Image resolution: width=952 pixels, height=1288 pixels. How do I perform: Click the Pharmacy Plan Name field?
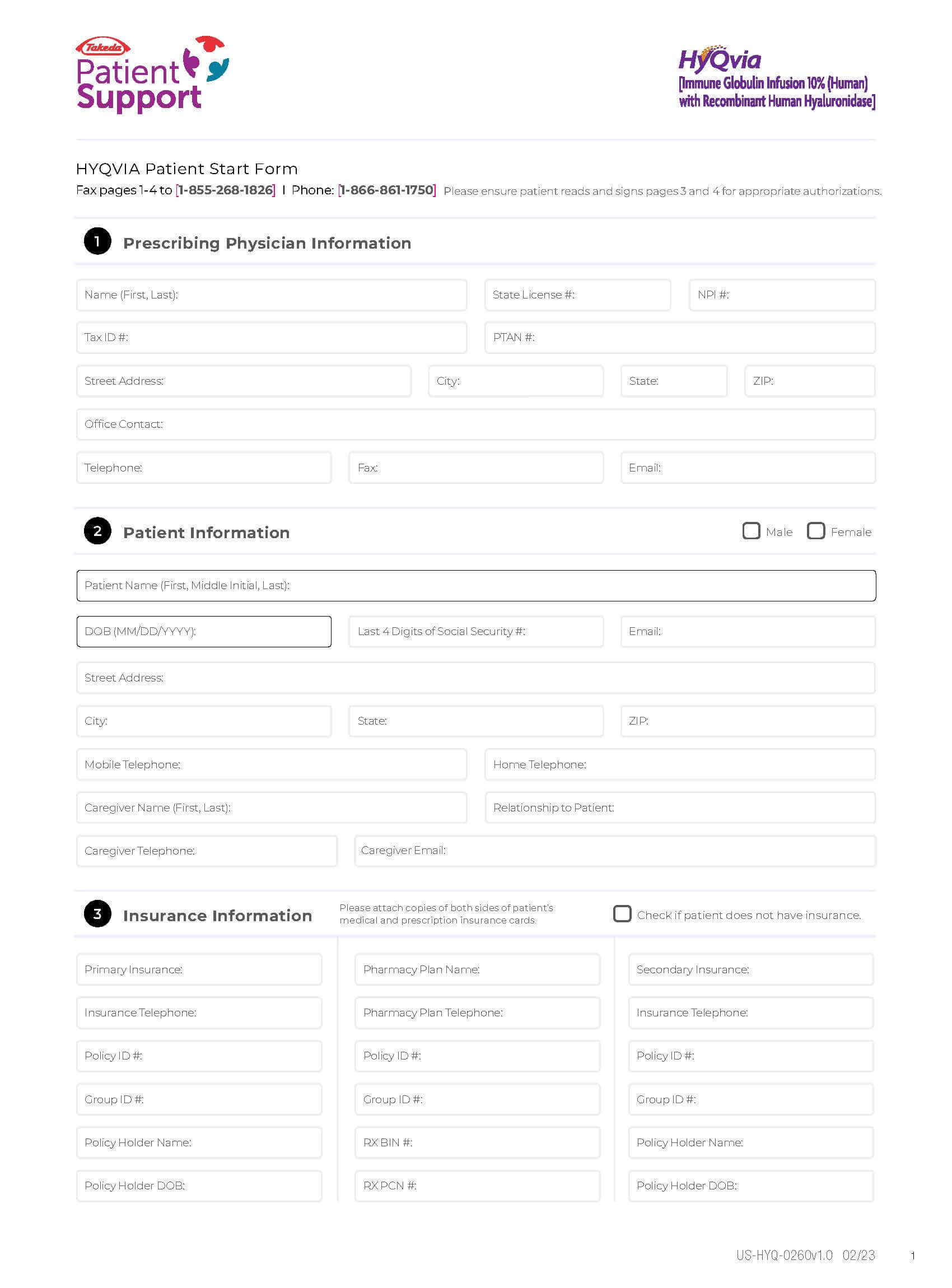(x=477, y=970)
